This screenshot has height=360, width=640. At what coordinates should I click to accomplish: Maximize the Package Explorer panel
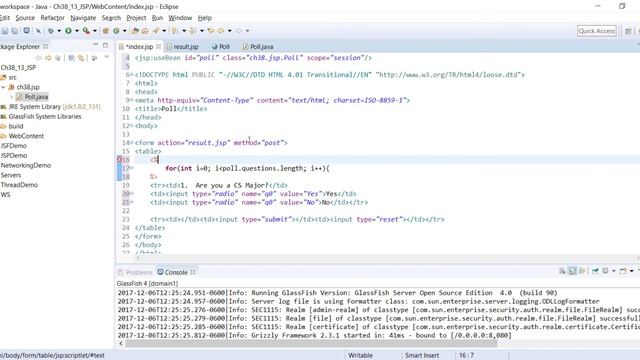106,45
